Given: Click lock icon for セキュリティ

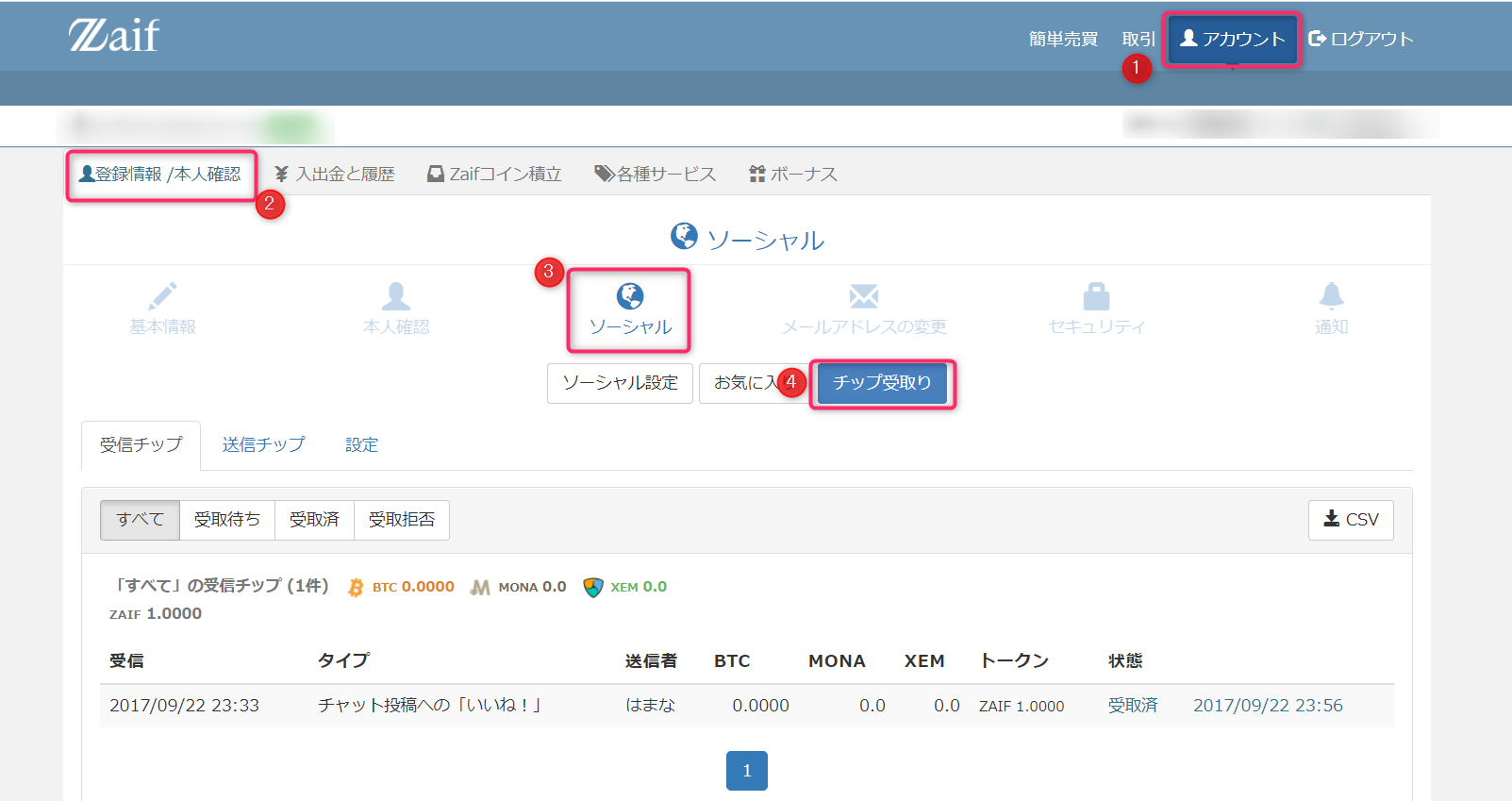Looking at the screenshot, I should point(1097,295).
